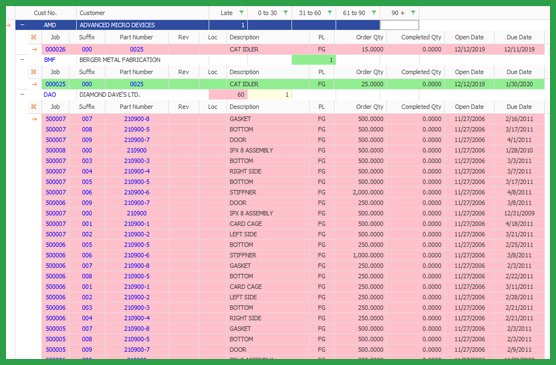The image size is (556, 365).
Task: Click due date 2/9/2011
Action: (x=519, y=349)
